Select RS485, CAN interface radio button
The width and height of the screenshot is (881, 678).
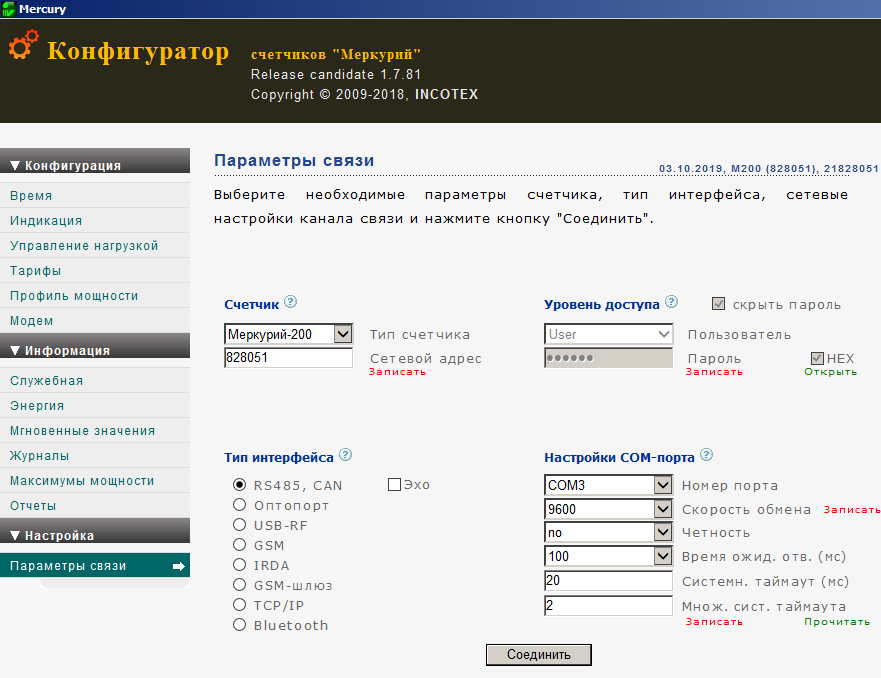240,485
